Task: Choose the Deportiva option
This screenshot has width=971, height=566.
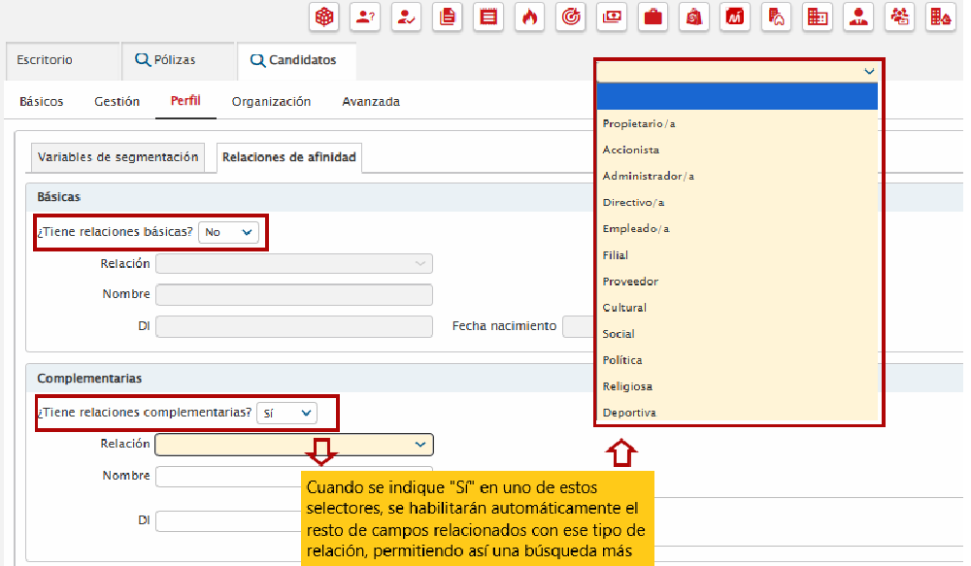Action: click(x=737, y=412)
